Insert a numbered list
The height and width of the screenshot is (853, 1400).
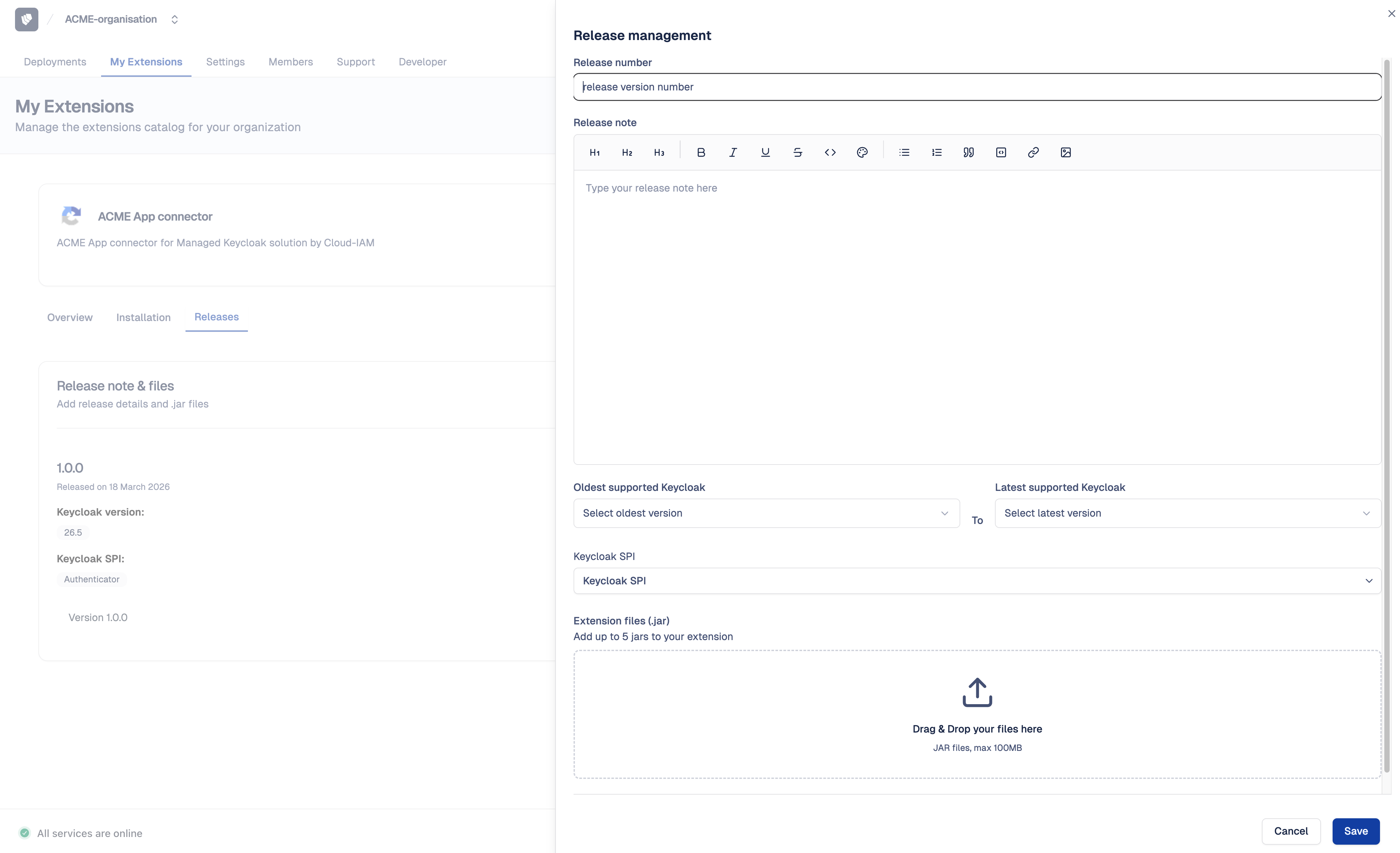point(936,152)
